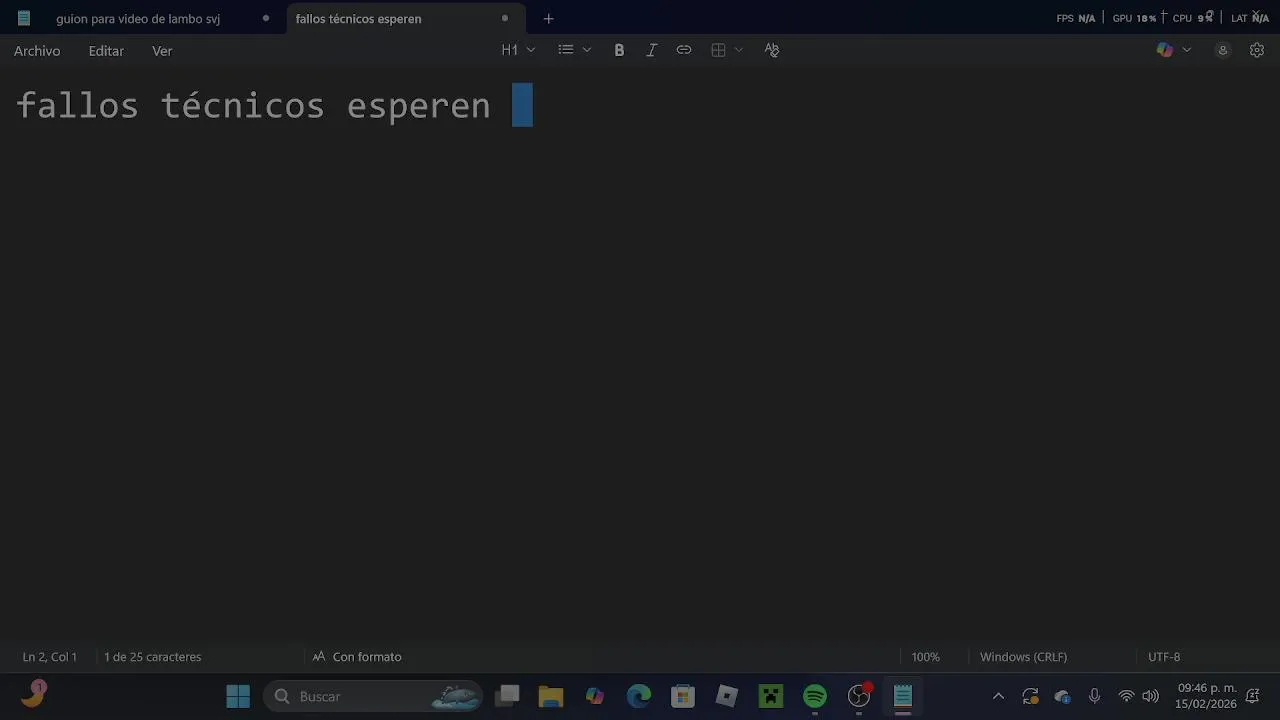1280x720 pixels.
Task: Open the account profile icon
Action: coord(1222,50)
